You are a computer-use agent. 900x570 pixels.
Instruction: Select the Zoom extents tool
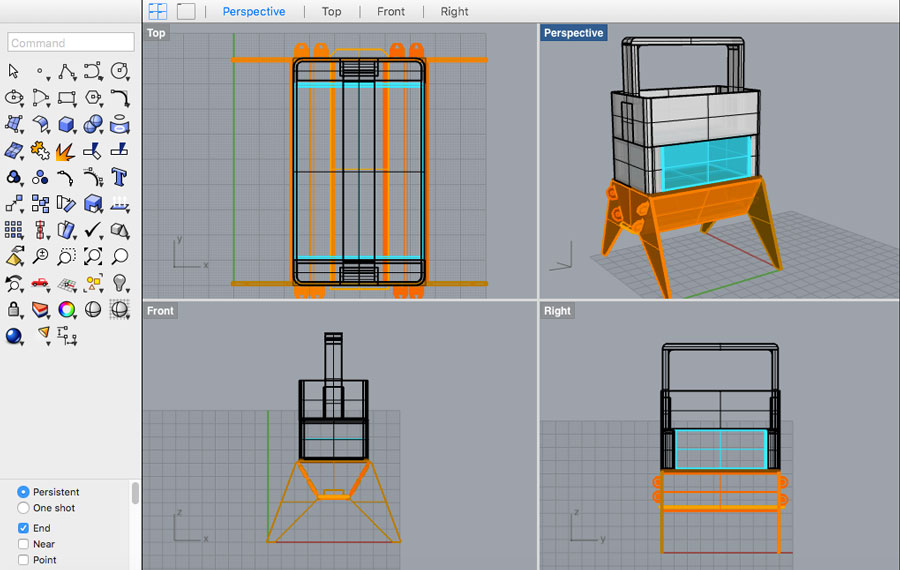93,256
